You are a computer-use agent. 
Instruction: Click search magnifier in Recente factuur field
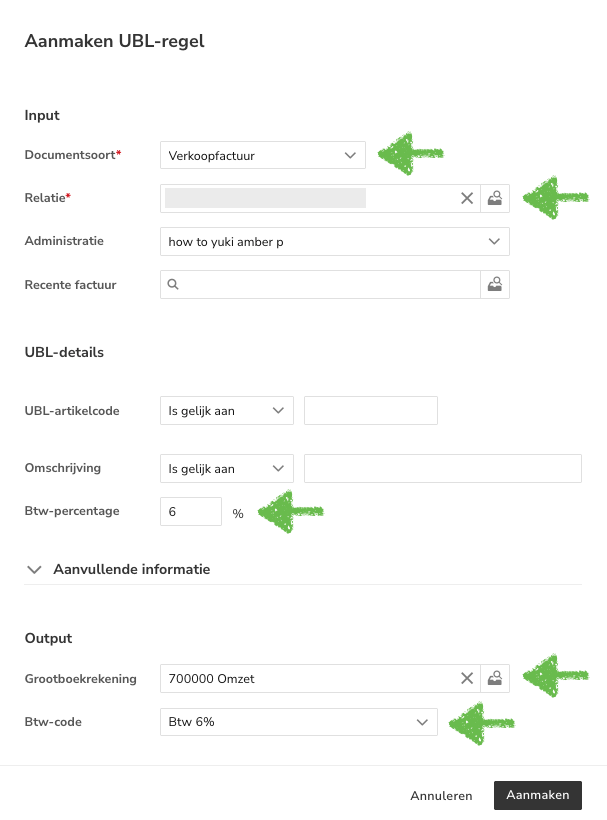(x=173, y=284)
